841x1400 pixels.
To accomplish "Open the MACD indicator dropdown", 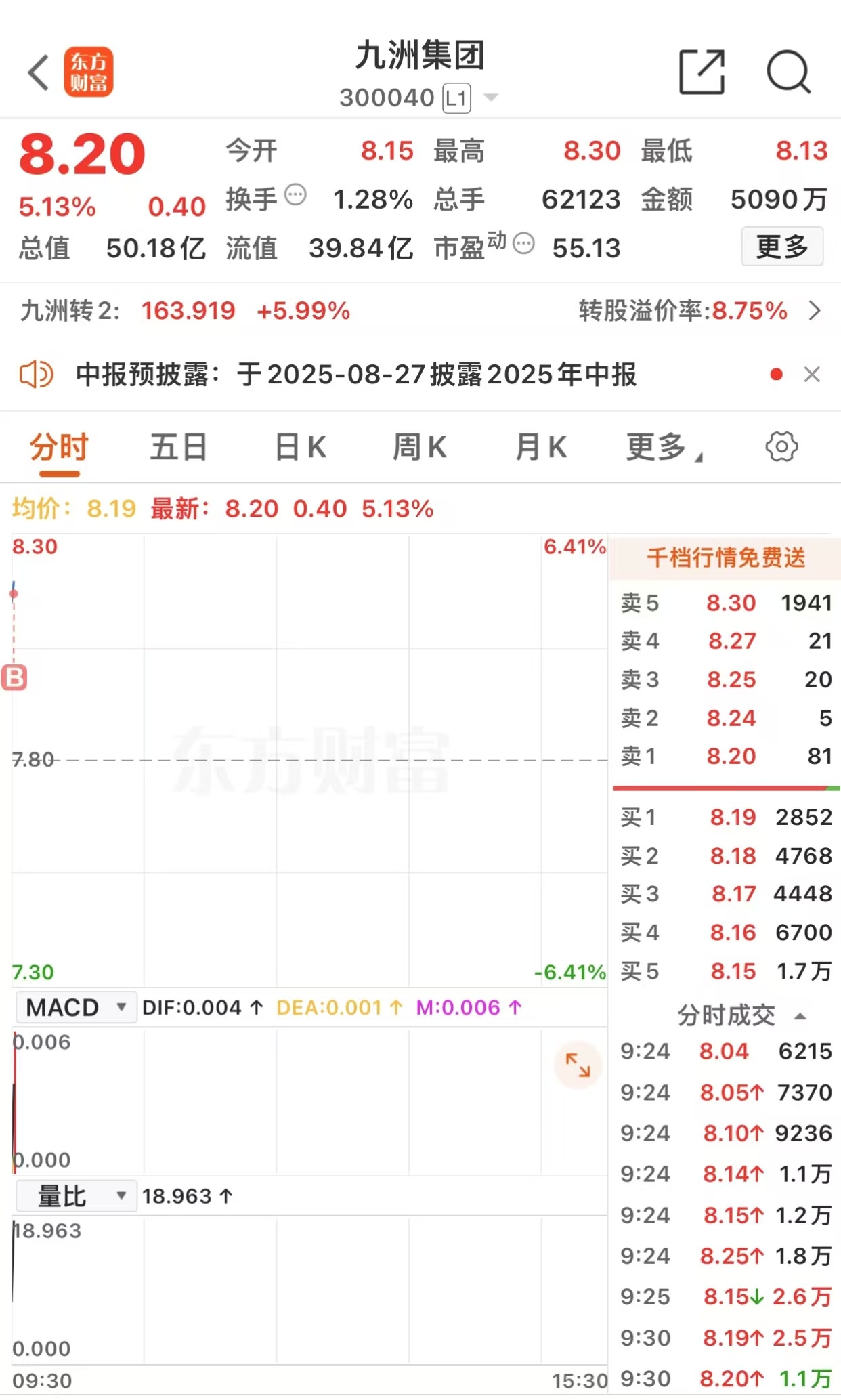I will (x=76, y=1007).
